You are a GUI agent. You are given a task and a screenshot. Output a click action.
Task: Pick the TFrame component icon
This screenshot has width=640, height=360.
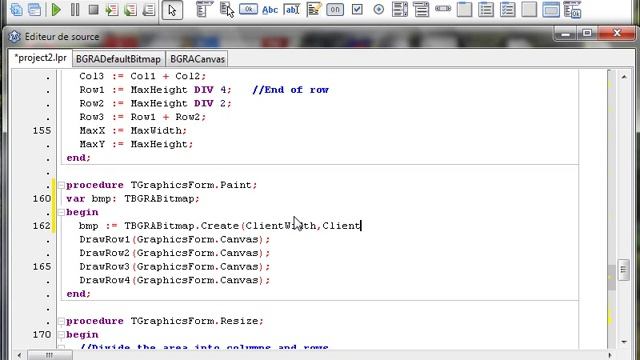click(551, 9)
